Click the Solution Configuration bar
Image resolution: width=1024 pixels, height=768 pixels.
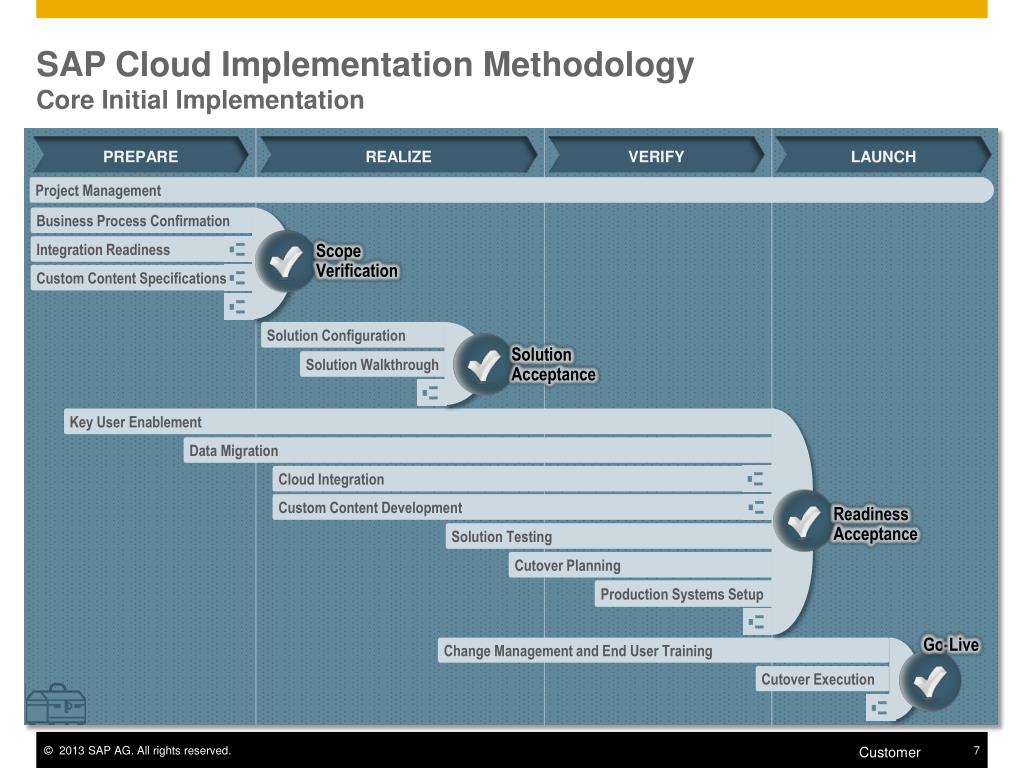(x=353, y=336)
